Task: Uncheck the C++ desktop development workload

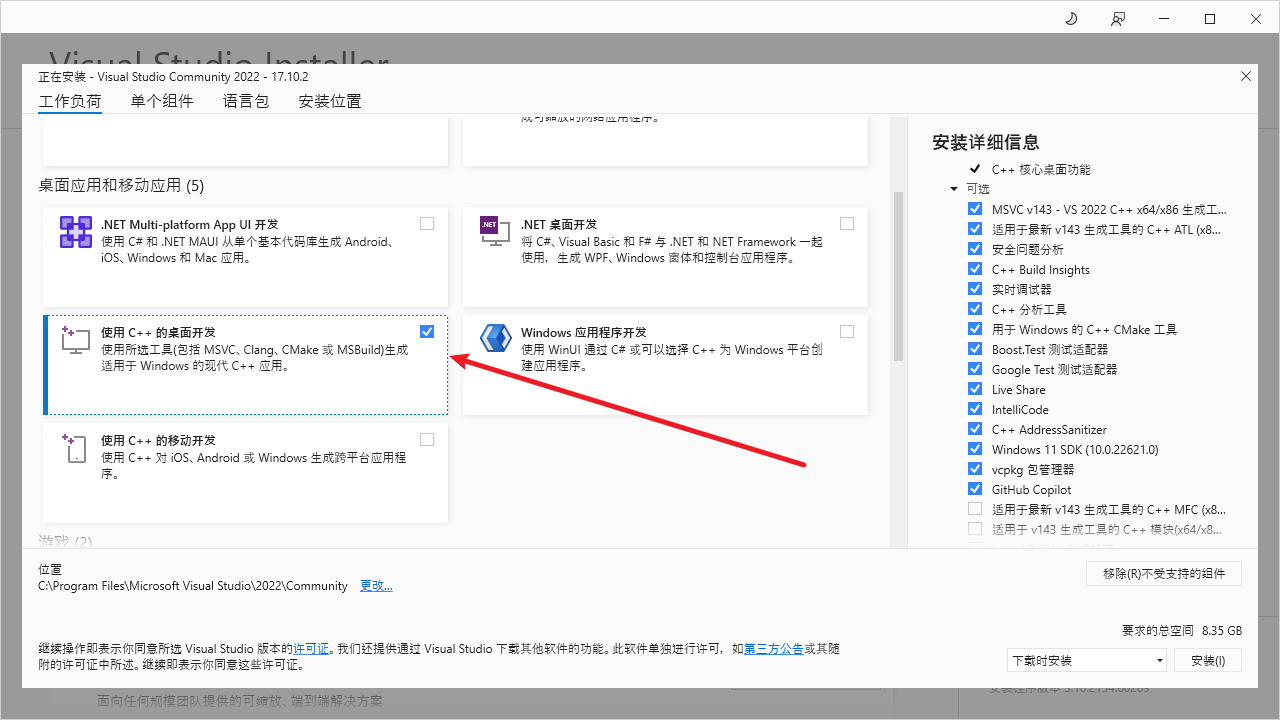Action: (x=427, y=331)
